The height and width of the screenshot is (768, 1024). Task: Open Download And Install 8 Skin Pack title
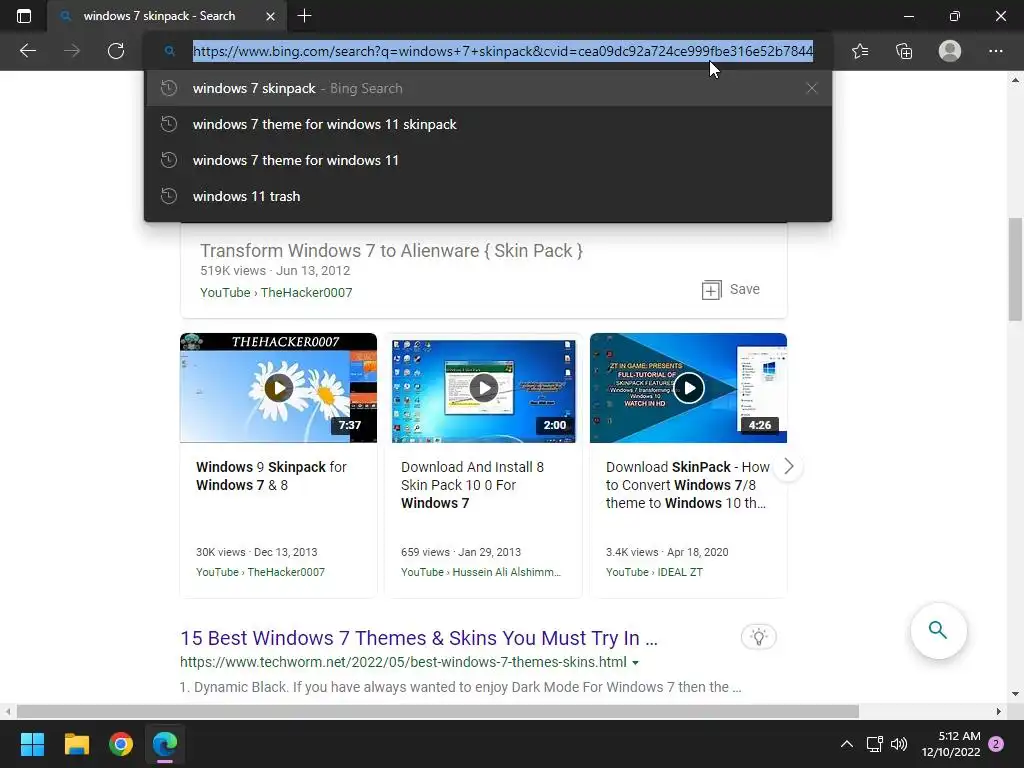click(x=472, y=485)
